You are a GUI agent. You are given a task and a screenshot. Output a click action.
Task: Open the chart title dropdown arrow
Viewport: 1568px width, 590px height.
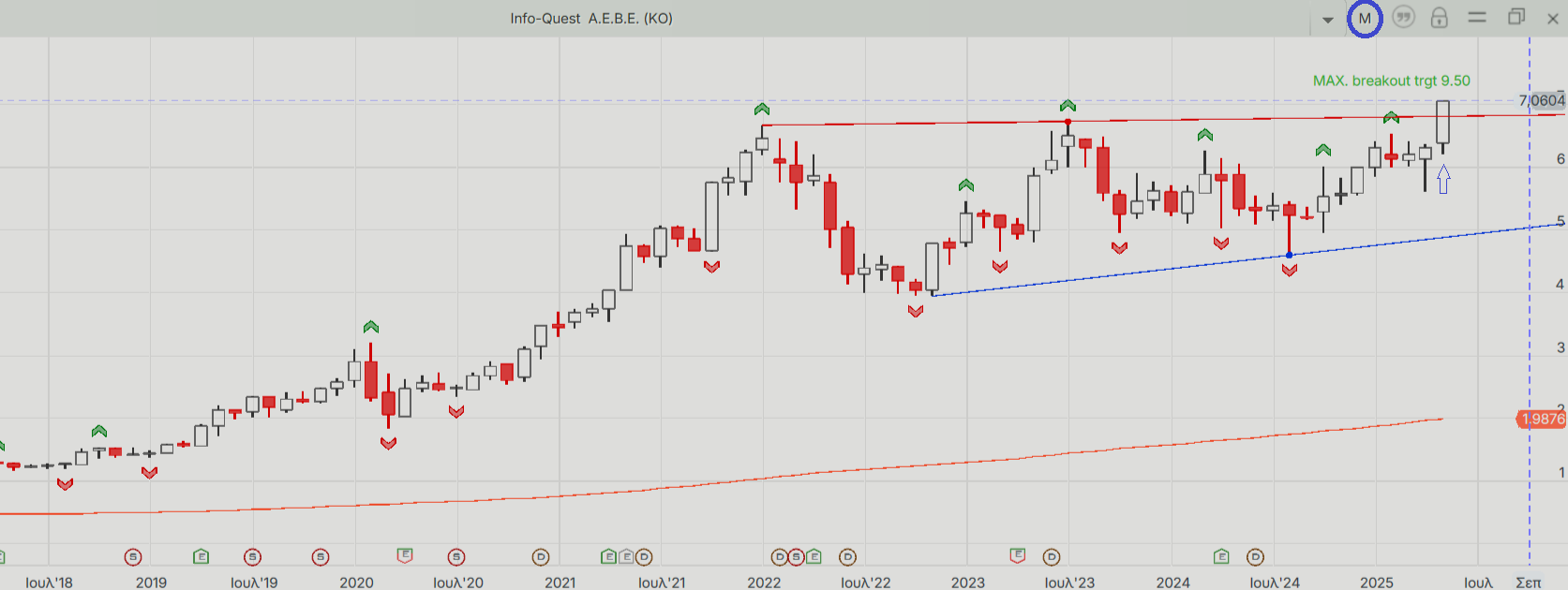tap(1327, 20)
